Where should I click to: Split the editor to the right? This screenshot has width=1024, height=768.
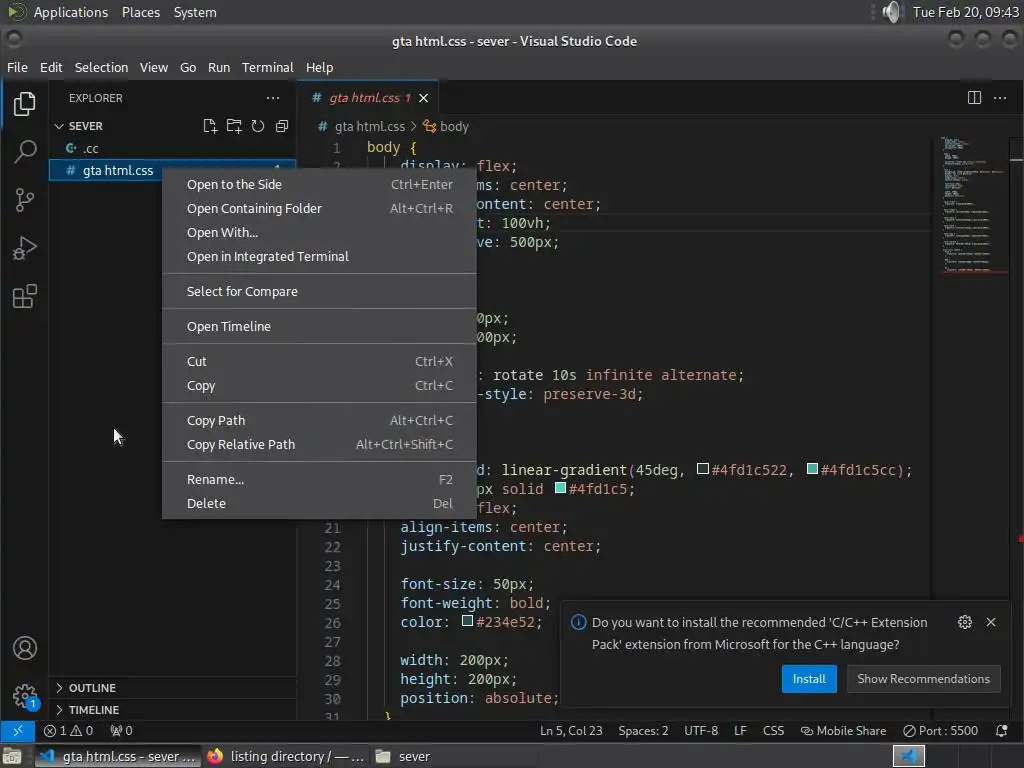974,98
